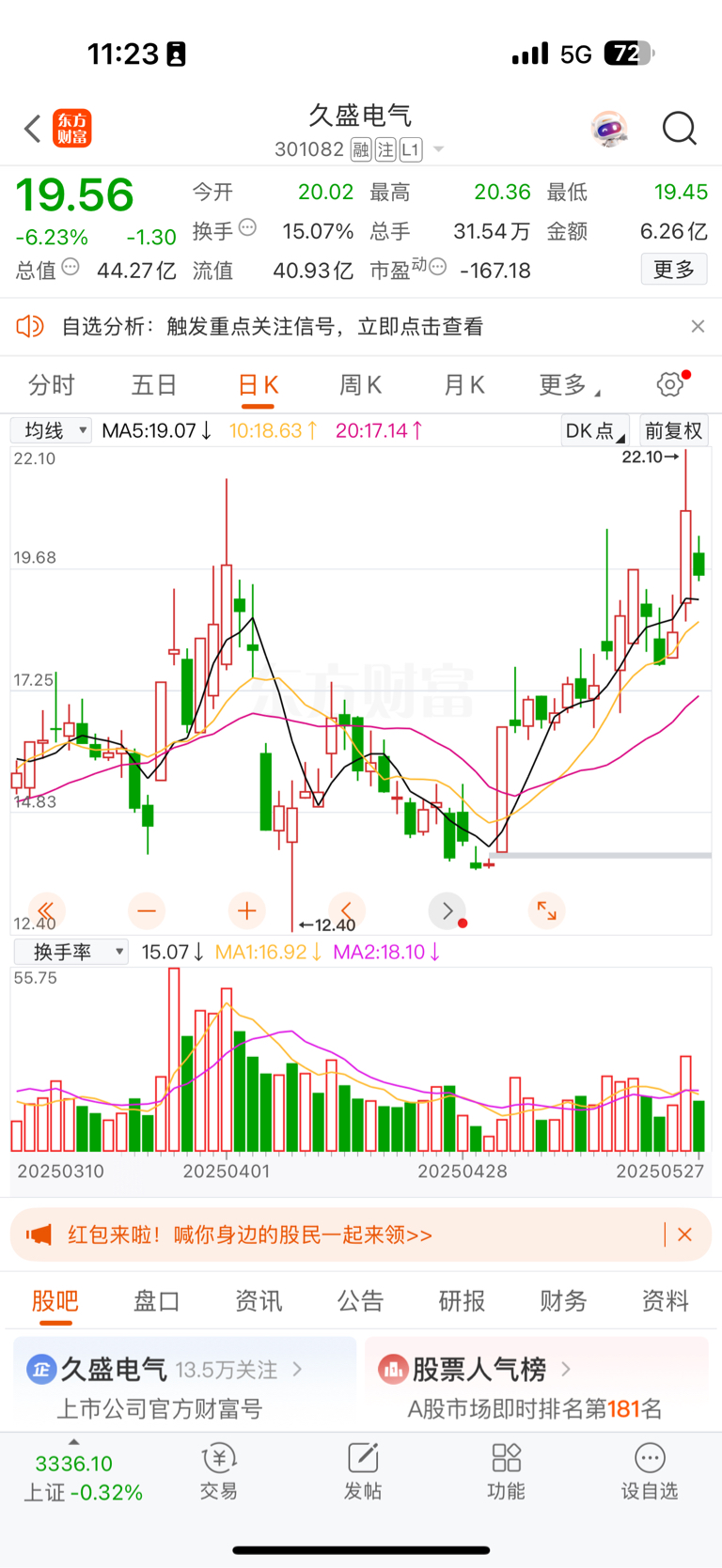Tap the battery status indicator
The image size is (722, 1568).
pos(630,54)
